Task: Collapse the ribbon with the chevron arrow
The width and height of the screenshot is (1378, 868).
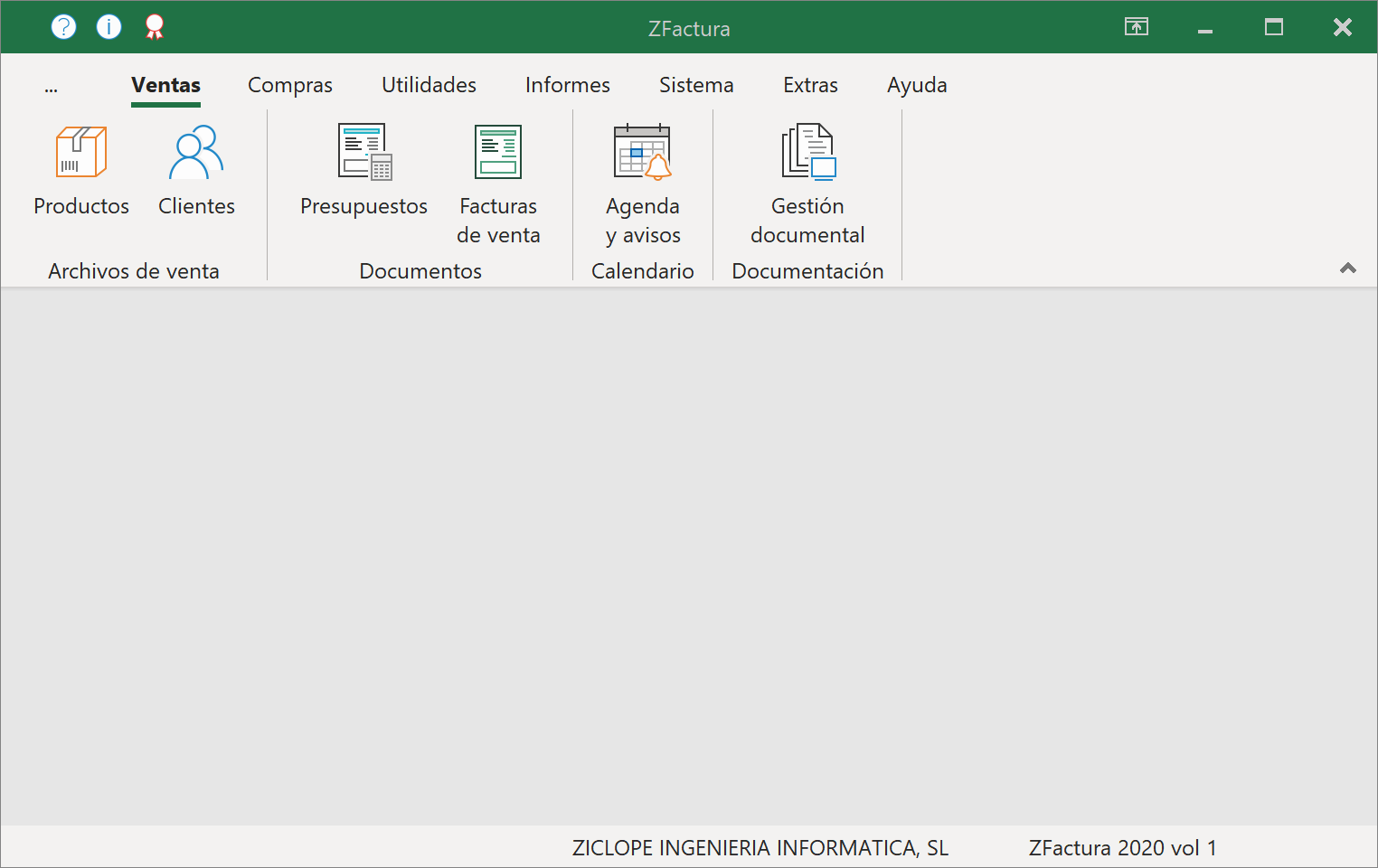Action: coord(1347,269)
